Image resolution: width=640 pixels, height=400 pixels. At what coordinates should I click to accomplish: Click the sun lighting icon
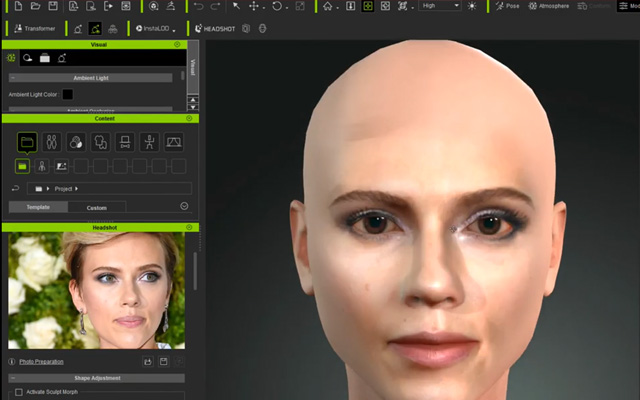472,6
